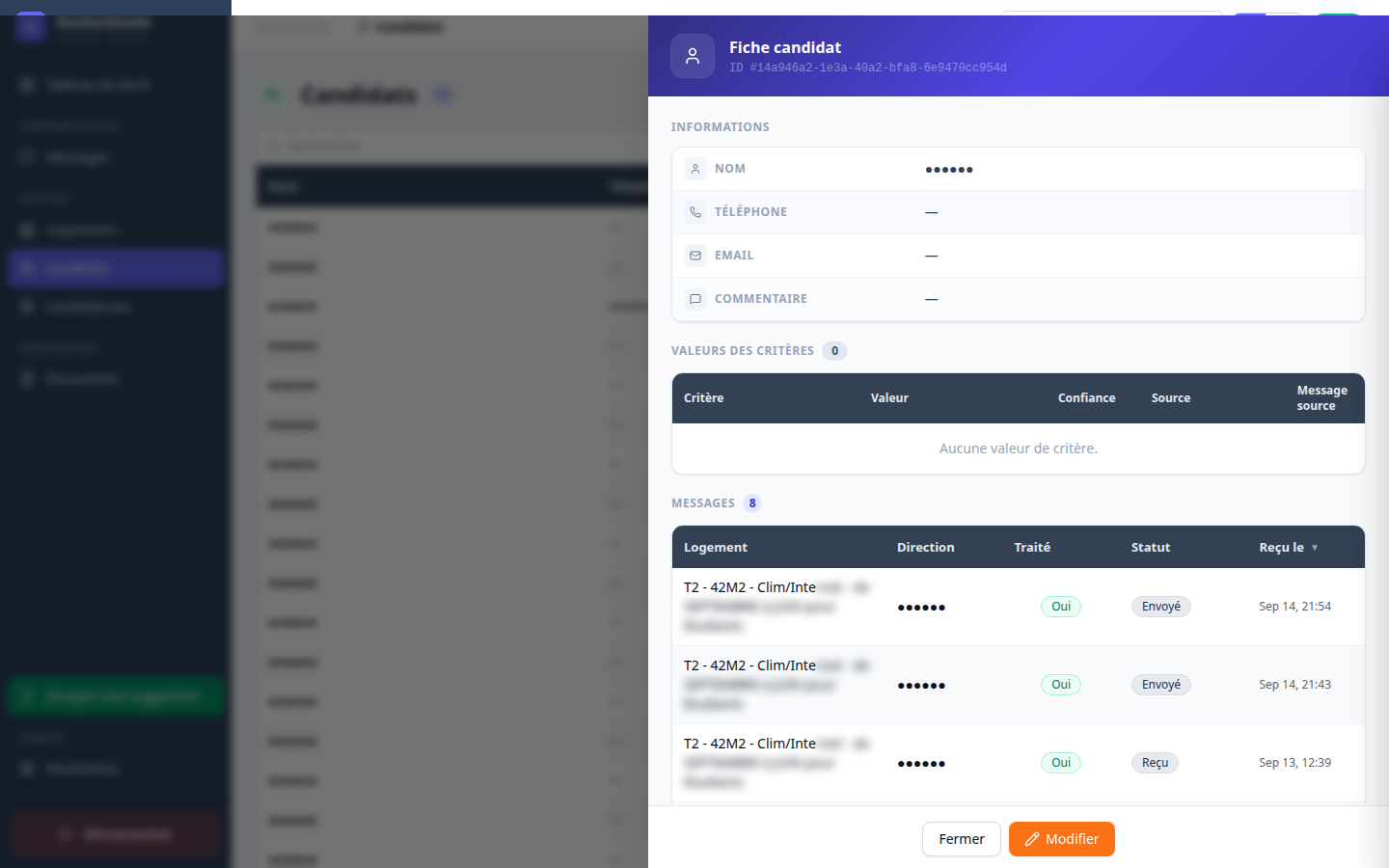Click the masked NOM value dots
Image resolution: width=1389 pixels, height=868 pixels.
pos(949,170)
